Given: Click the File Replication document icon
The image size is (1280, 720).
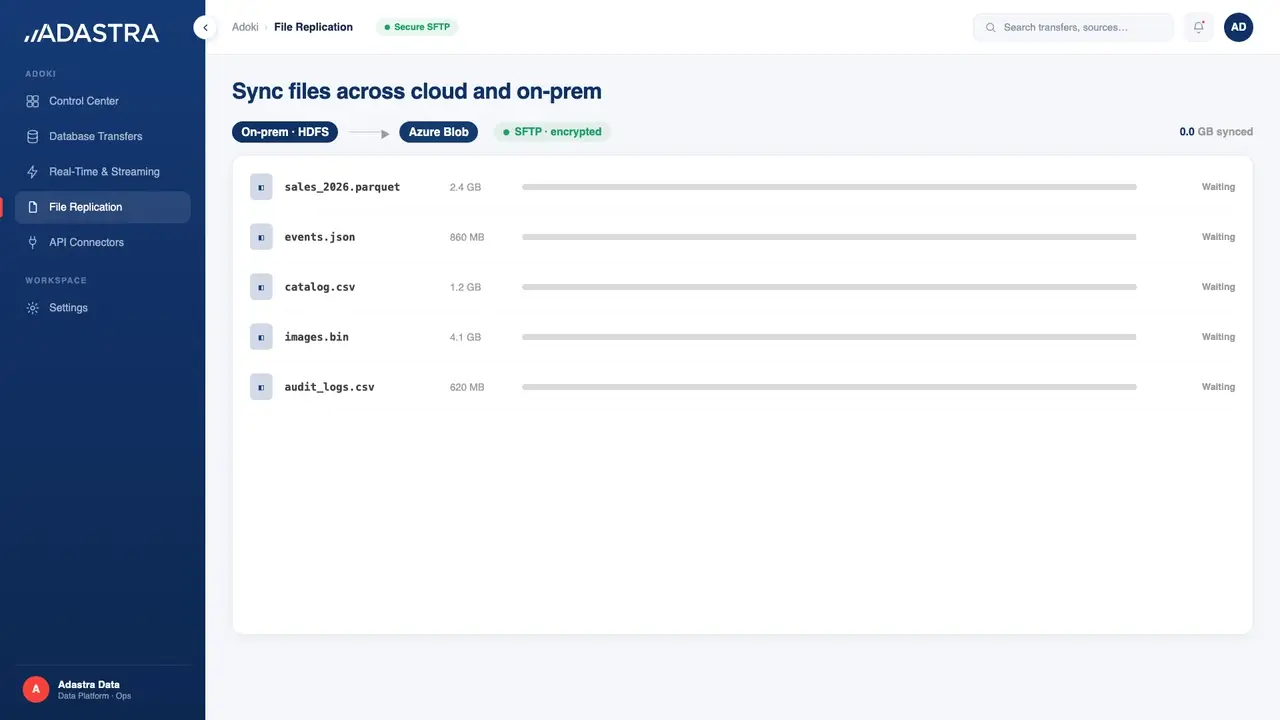Looking at the screenshot, I should 32,207.
